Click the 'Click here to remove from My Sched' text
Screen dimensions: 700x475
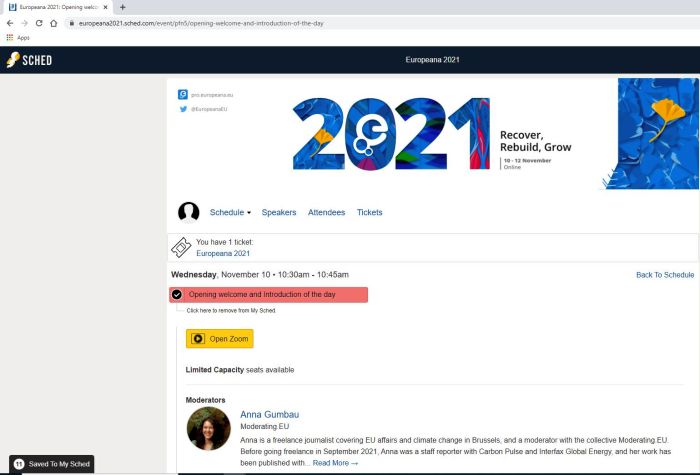click(x=231, y=311)
